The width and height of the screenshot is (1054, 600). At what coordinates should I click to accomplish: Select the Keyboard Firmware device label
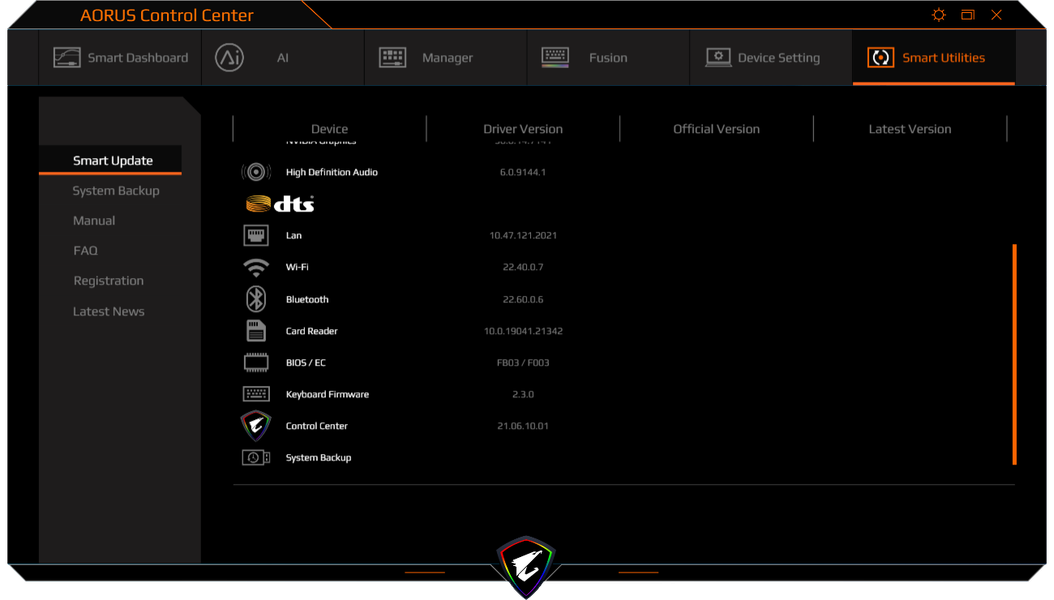(327, 394)
